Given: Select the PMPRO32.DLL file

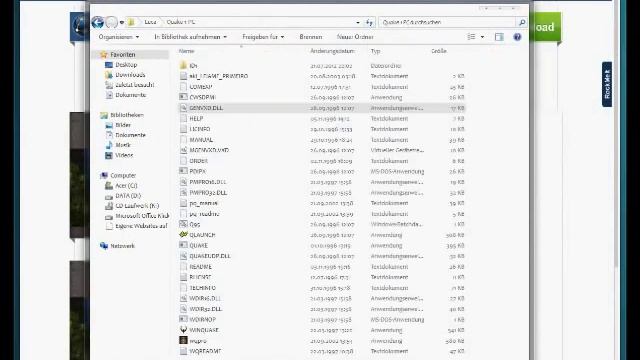Looking at the screenshot, I should (x=208, y=192).
